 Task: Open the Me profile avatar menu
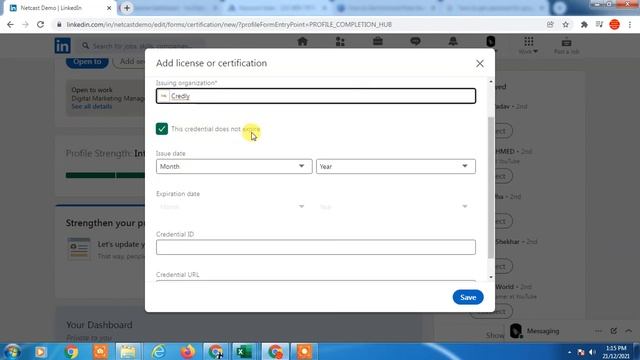tap(491, 42)
